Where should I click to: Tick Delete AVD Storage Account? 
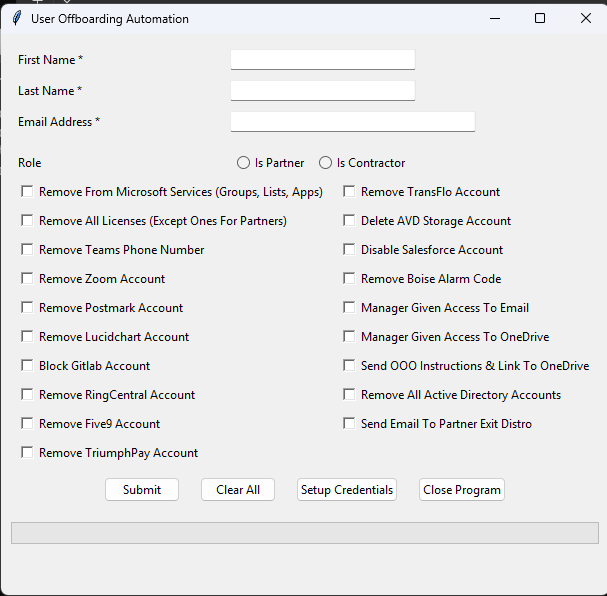point(349,220)
